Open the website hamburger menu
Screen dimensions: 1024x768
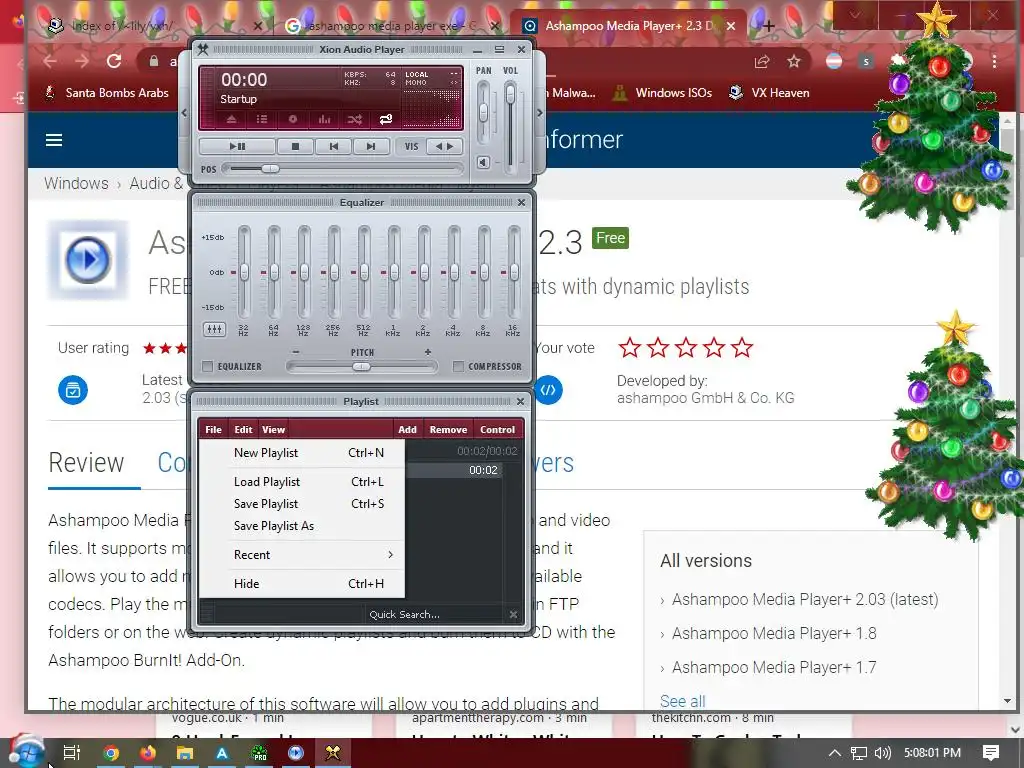tap(54, 140)
